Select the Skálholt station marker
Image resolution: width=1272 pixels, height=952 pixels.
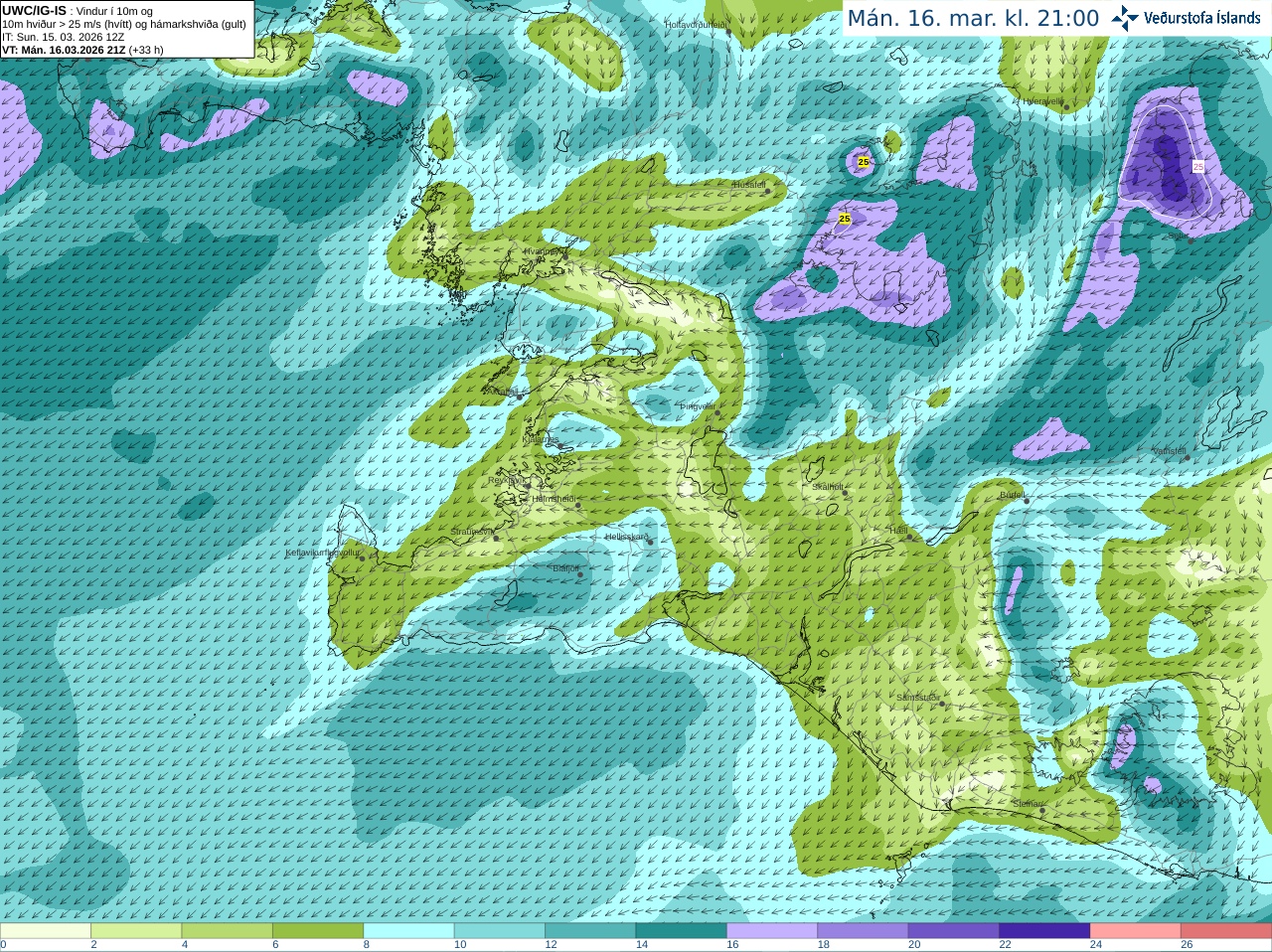pos(845,493)
